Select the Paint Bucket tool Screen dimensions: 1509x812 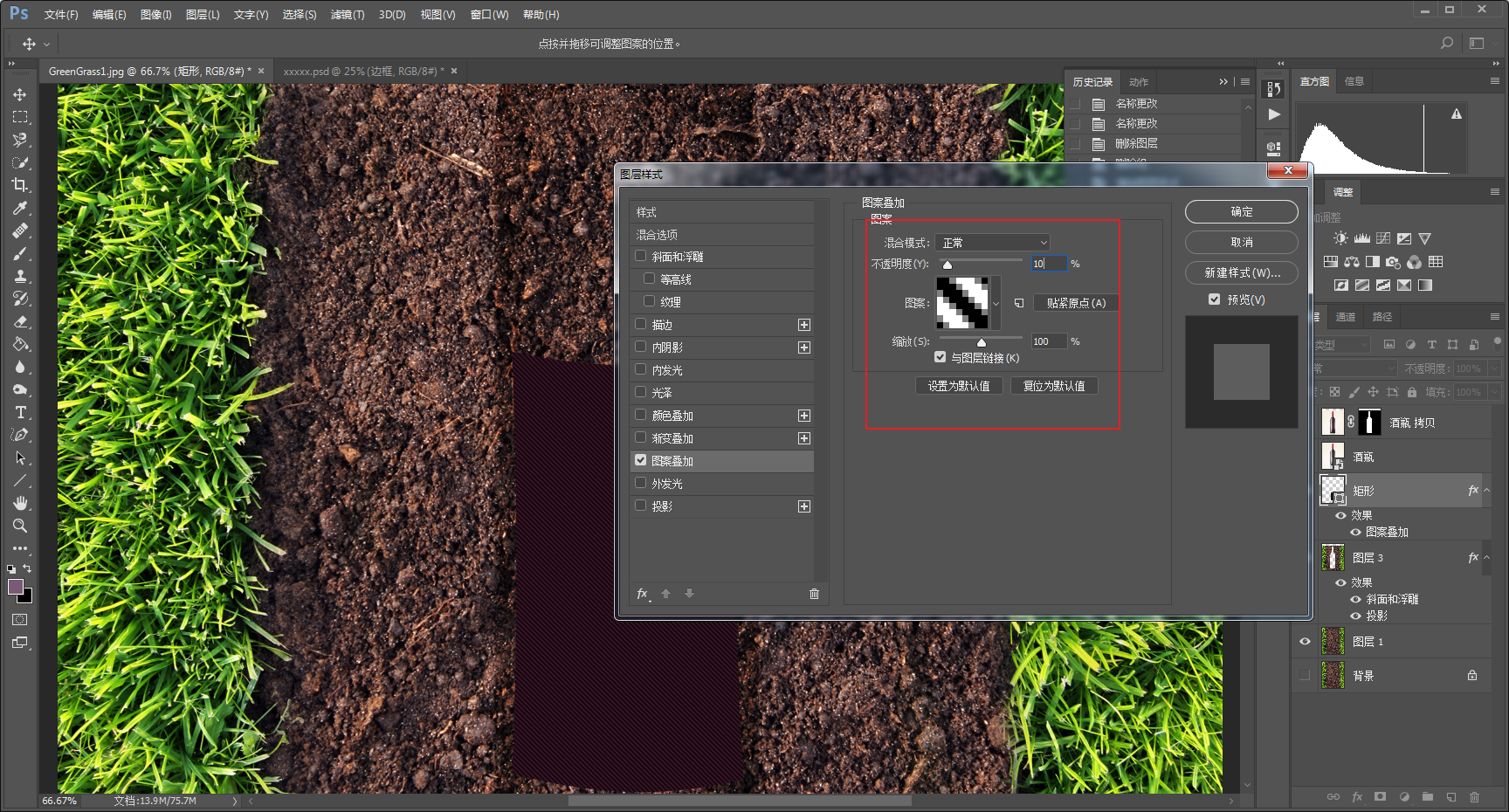coord(19,344)
